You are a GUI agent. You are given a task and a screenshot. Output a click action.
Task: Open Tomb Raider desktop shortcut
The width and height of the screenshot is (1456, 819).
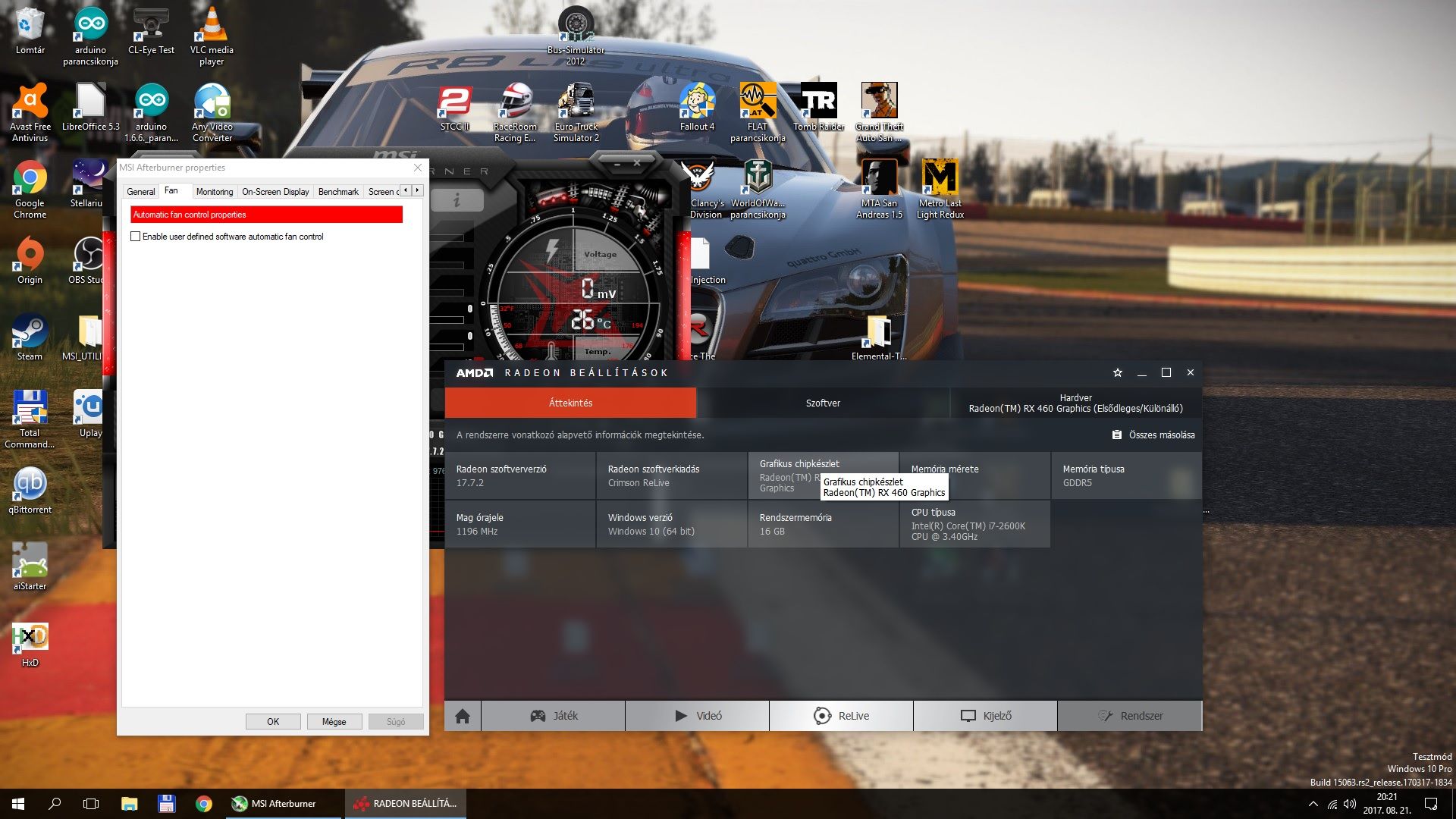818,107
